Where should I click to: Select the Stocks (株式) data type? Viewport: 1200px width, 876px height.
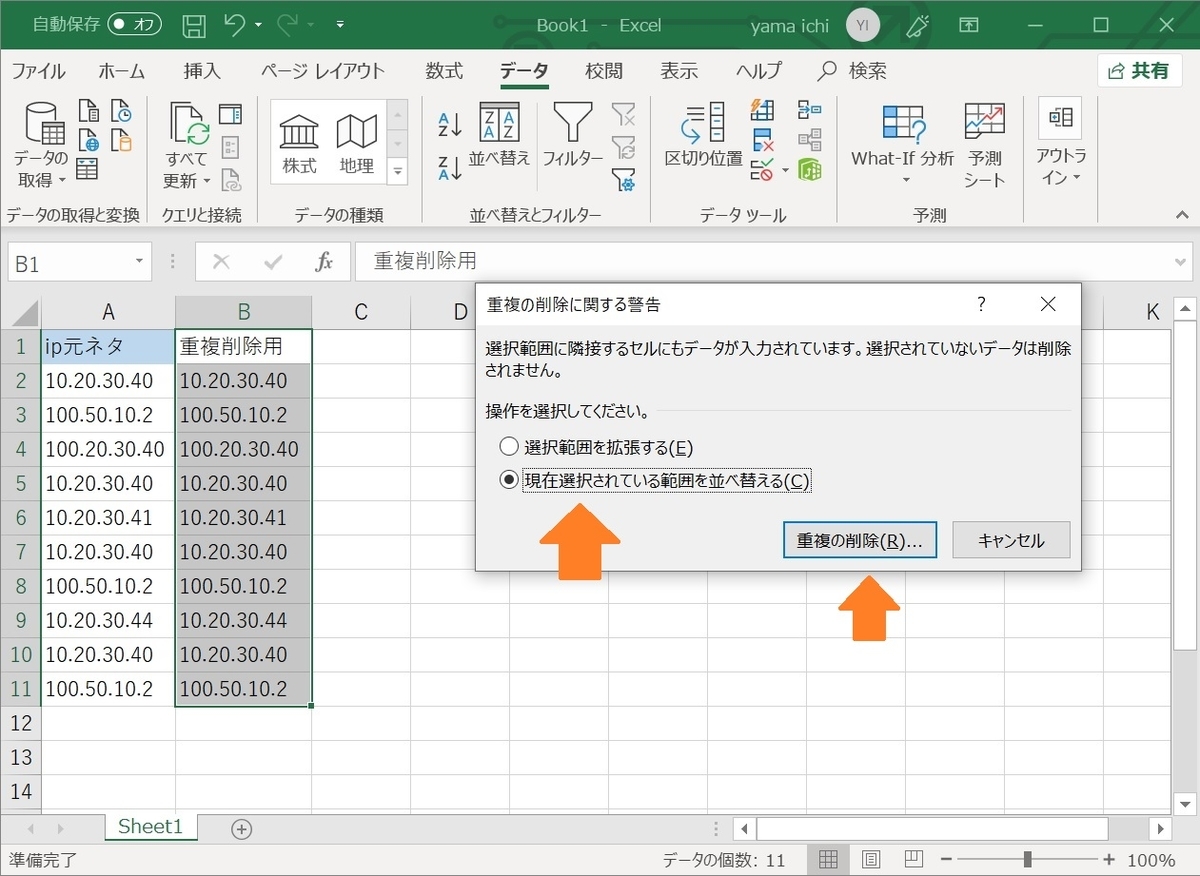[298, 140]
